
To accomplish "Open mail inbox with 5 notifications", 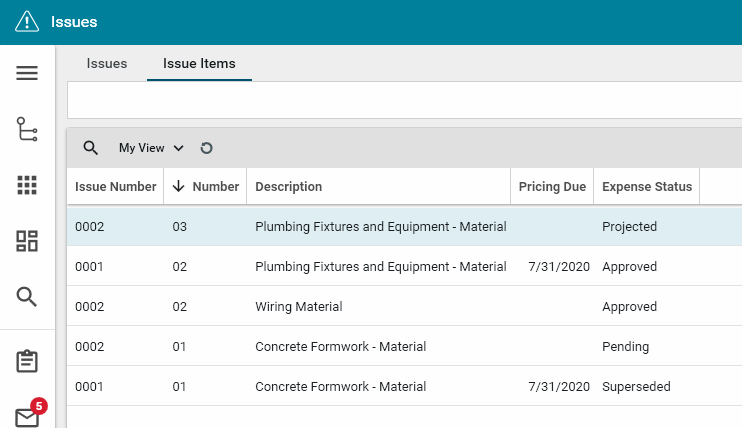I will (27, 416).
